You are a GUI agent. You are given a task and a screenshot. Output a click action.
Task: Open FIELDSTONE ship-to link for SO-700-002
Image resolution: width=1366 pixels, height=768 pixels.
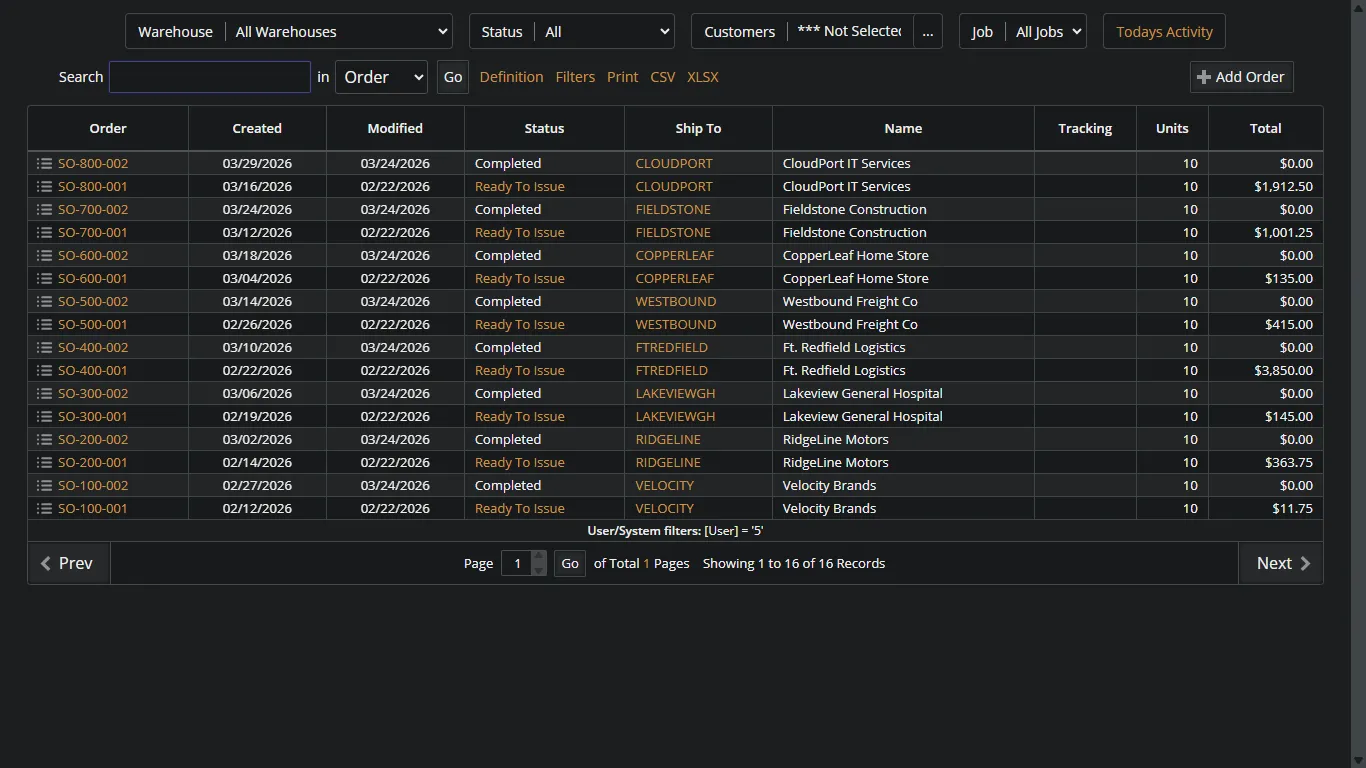pos(673,209)
